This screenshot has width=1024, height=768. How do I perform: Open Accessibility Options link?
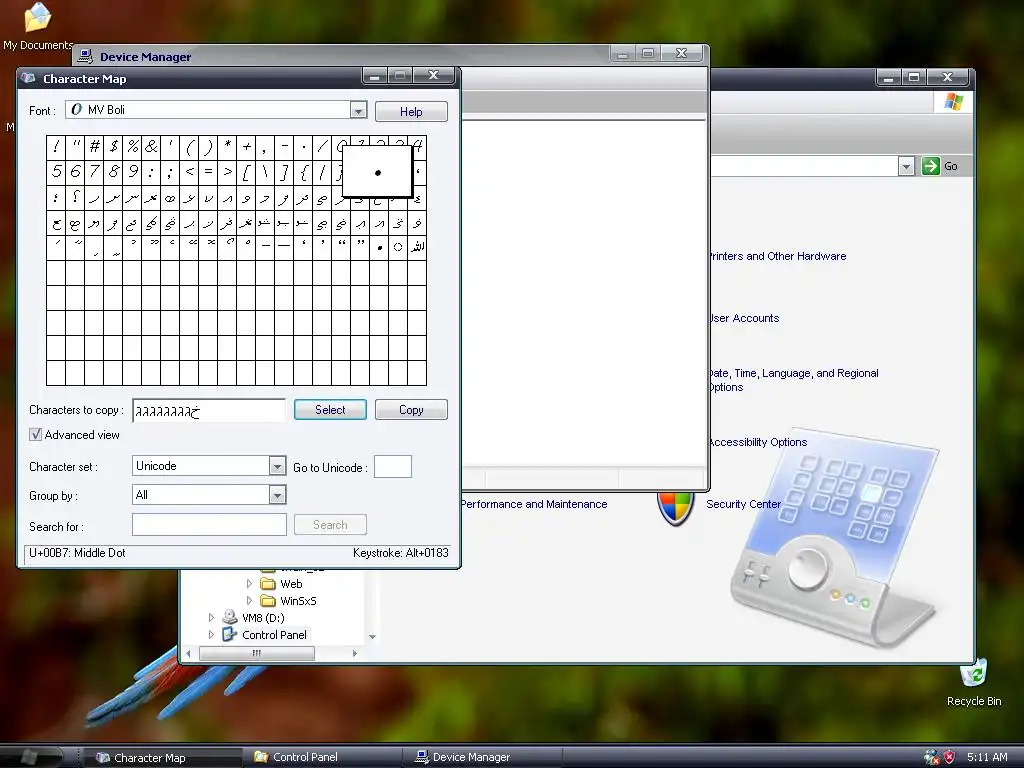tap(758, 442)
